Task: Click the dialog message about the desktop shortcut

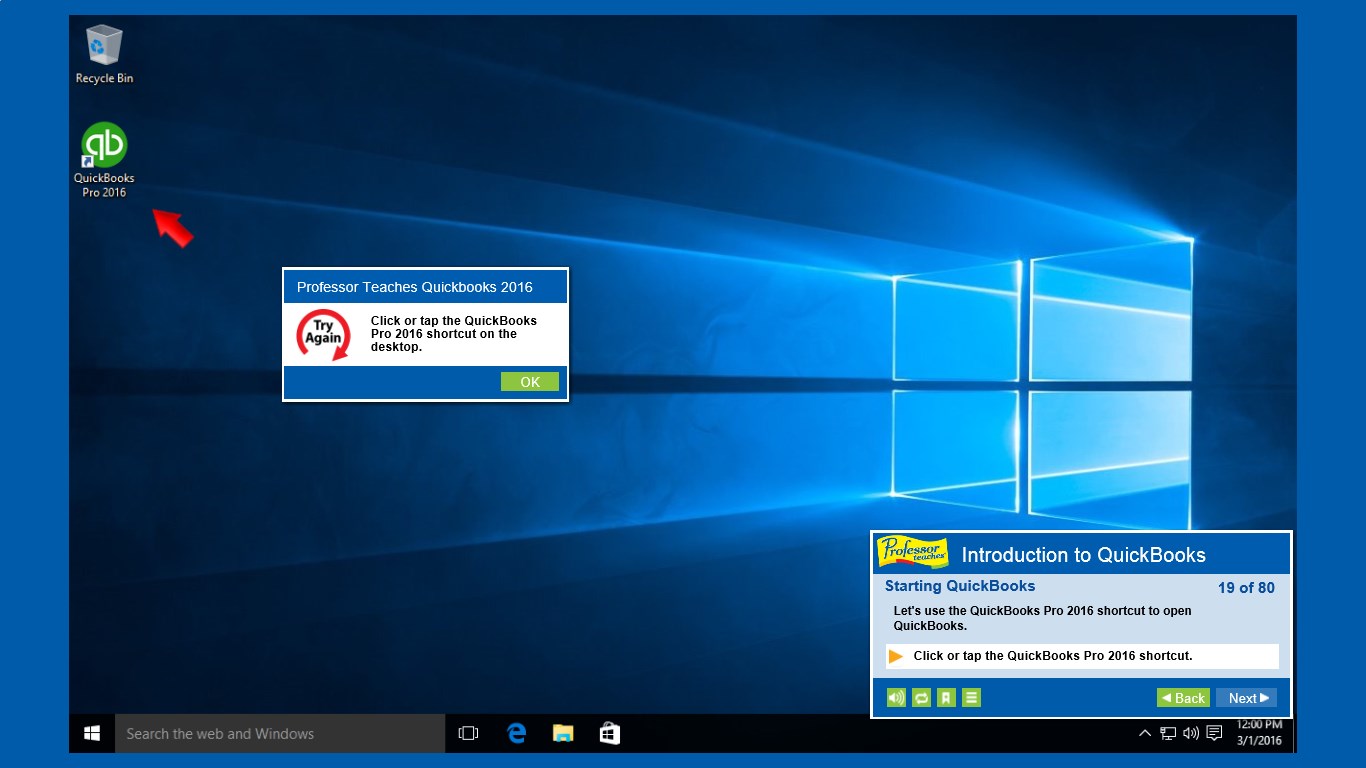Action: tap(454, 334)
